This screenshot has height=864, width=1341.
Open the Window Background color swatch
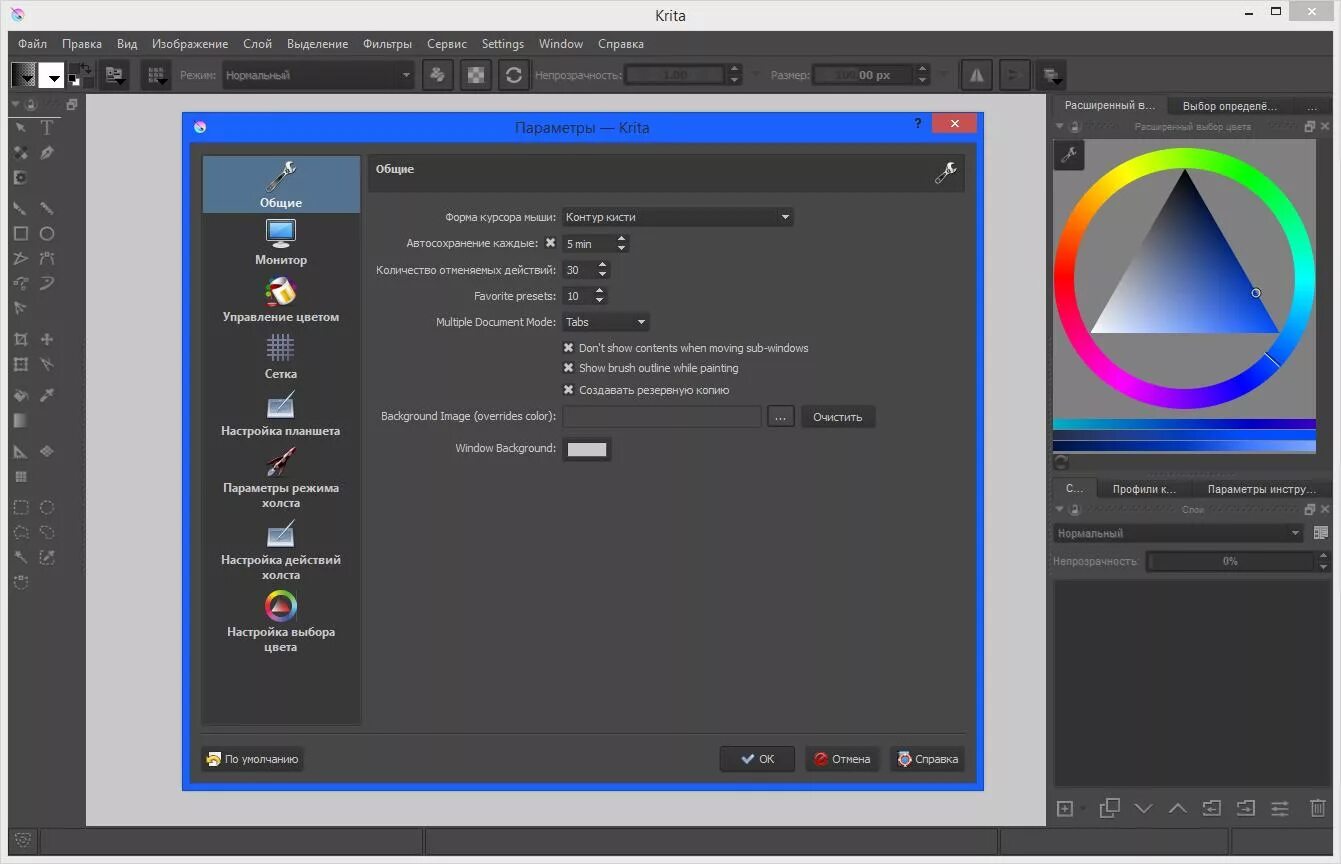tap(587, 449)
